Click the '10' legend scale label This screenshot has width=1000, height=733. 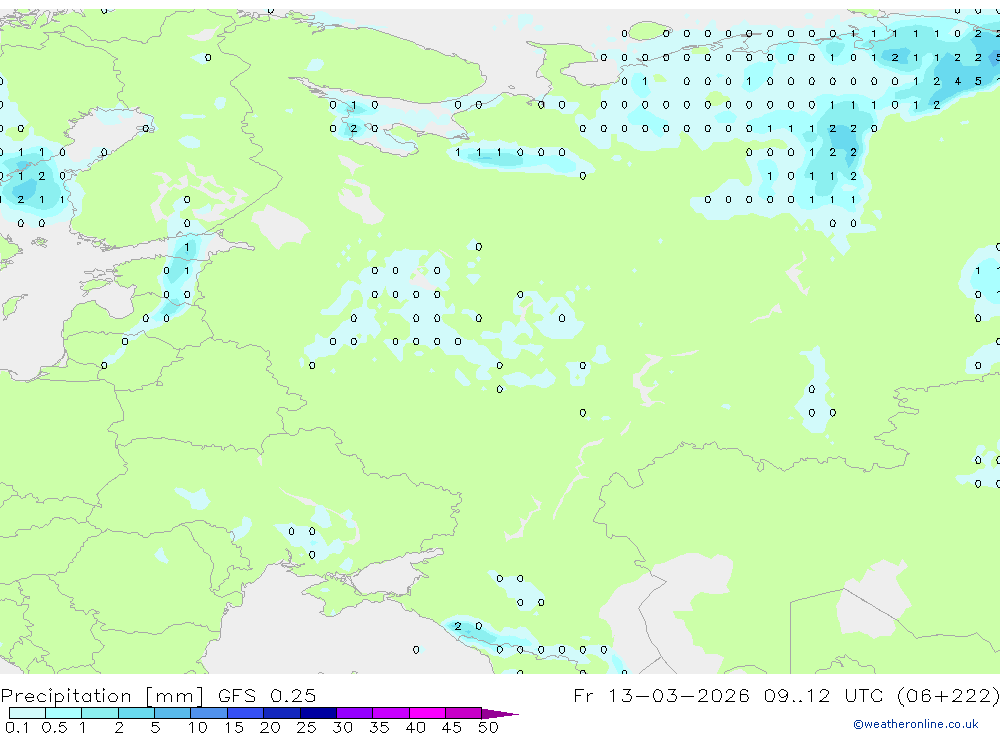pyautogui.click(x=198, y=727)
